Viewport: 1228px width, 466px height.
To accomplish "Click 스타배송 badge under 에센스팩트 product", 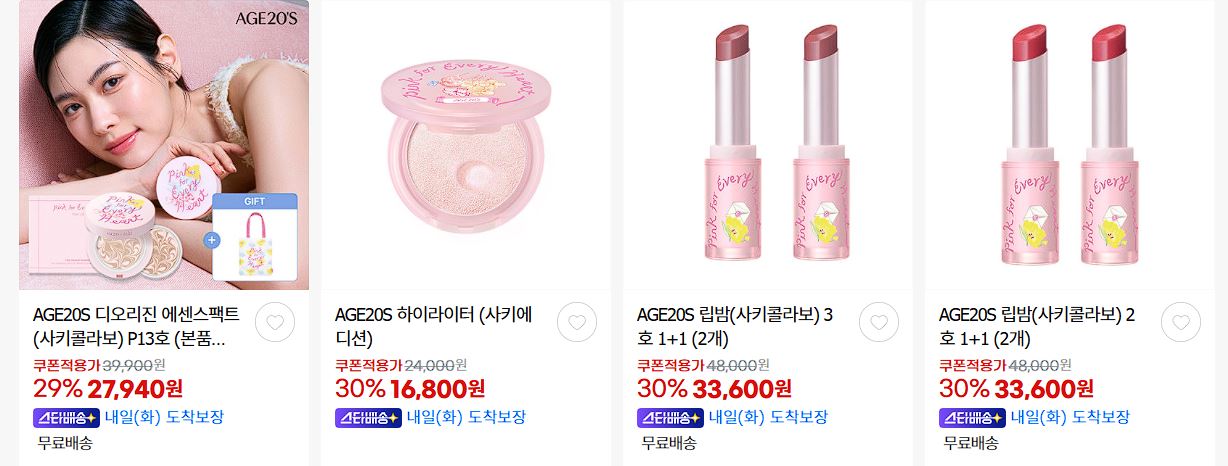I will (x=66, y=418).
